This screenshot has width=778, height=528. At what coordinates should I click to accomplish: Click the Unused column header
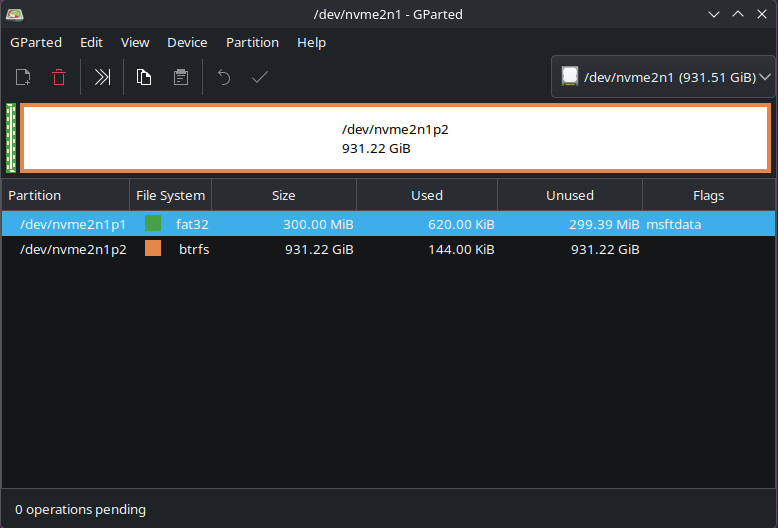pyautogui.click(x=570, y=195)
